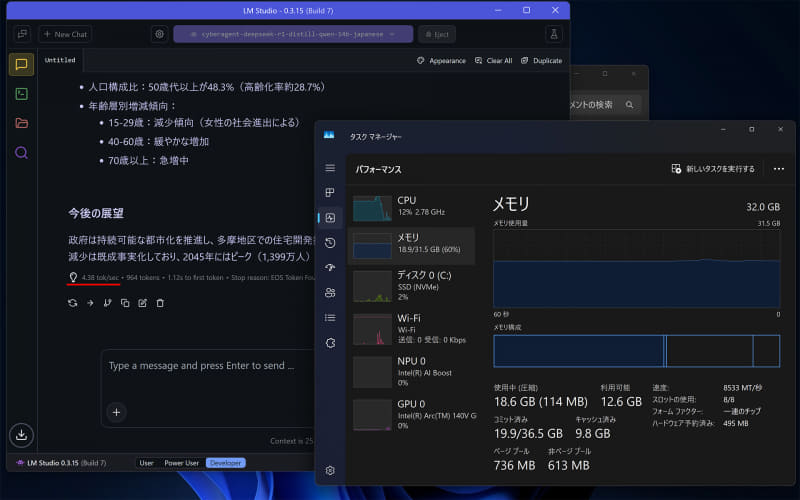Viewport: 800px width, 500px height.
Task: Select メモリ in performance list
Action: [411, 246]
